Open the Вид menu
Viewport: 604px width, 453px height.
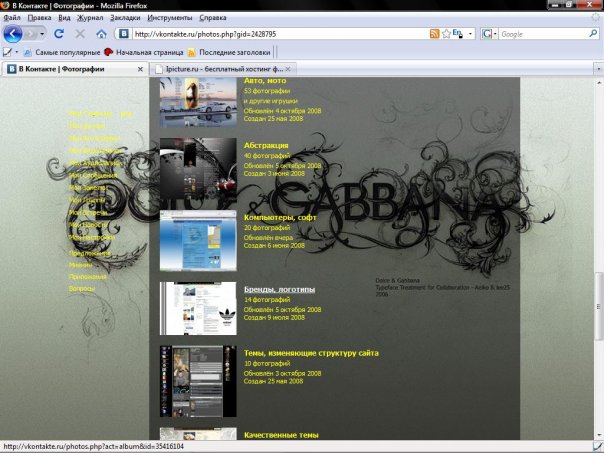(64, 18)
